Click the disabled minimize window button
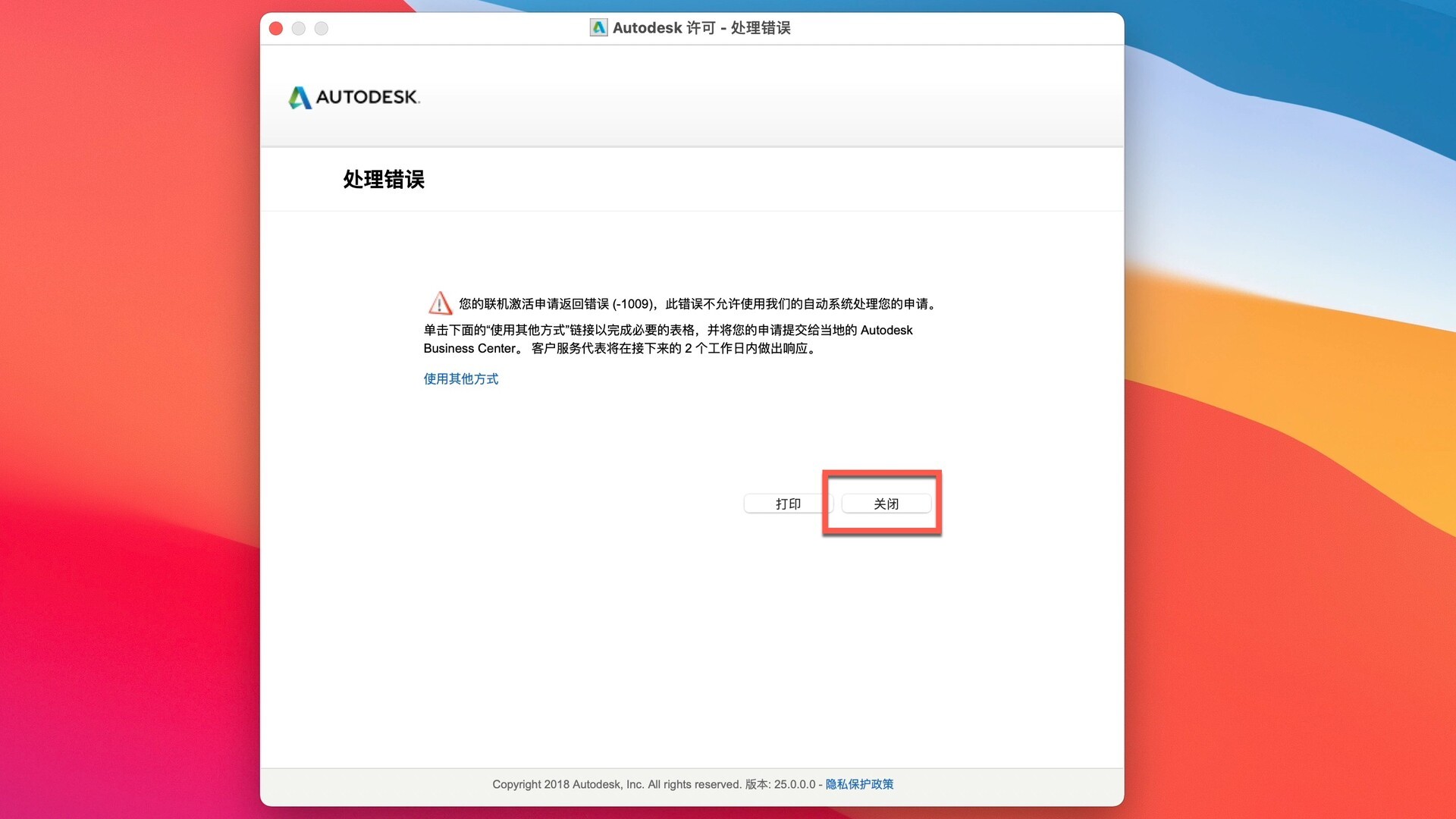This screenshot has height=819, width=1456. 299,29
